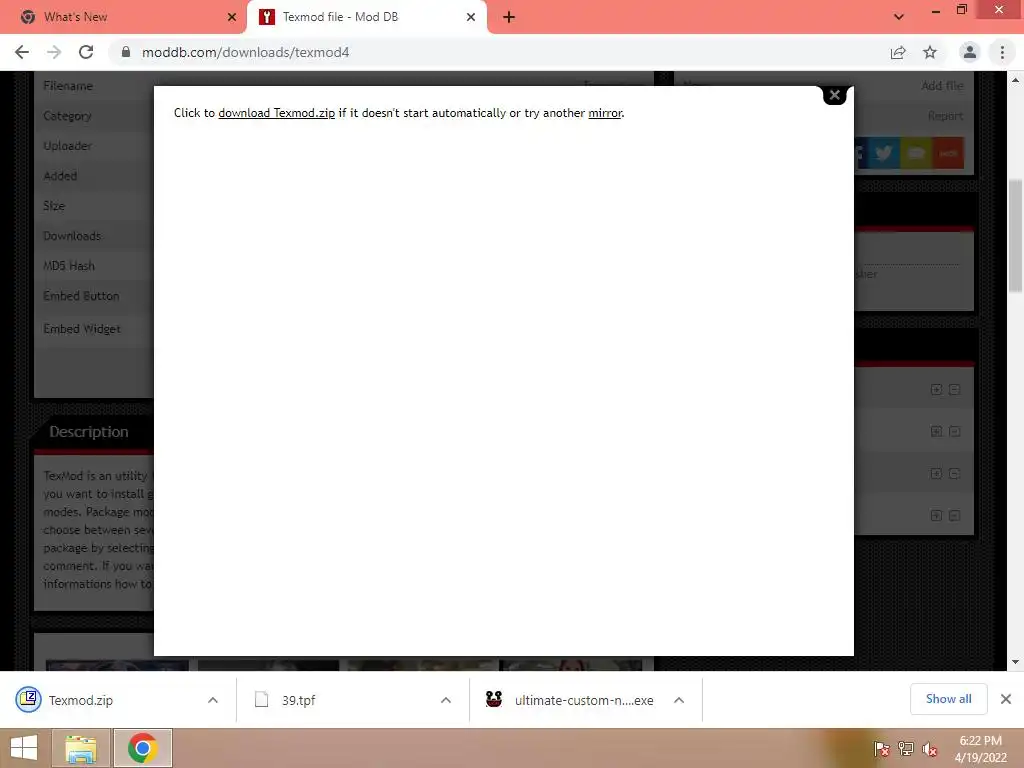
Task: Click page scrollbar up arrow
Action: 1016,80
